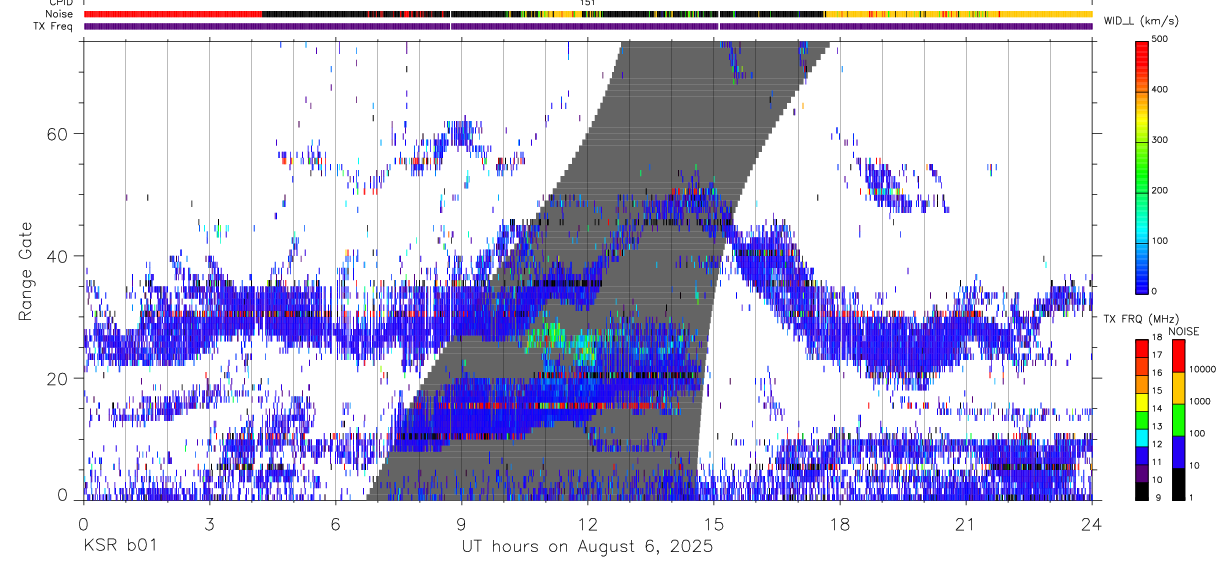
Task: Click the '6' UT hour axis tick
Action: (x=336, y=524)
